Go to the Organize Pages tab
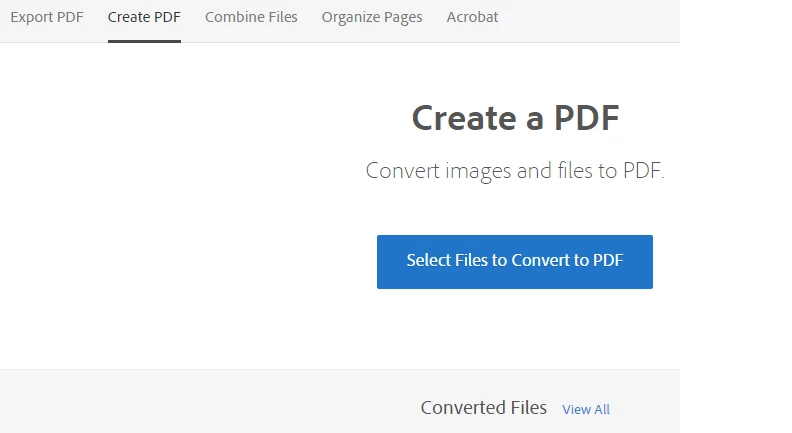The image size is (792, 433). (x=372, y=17)
